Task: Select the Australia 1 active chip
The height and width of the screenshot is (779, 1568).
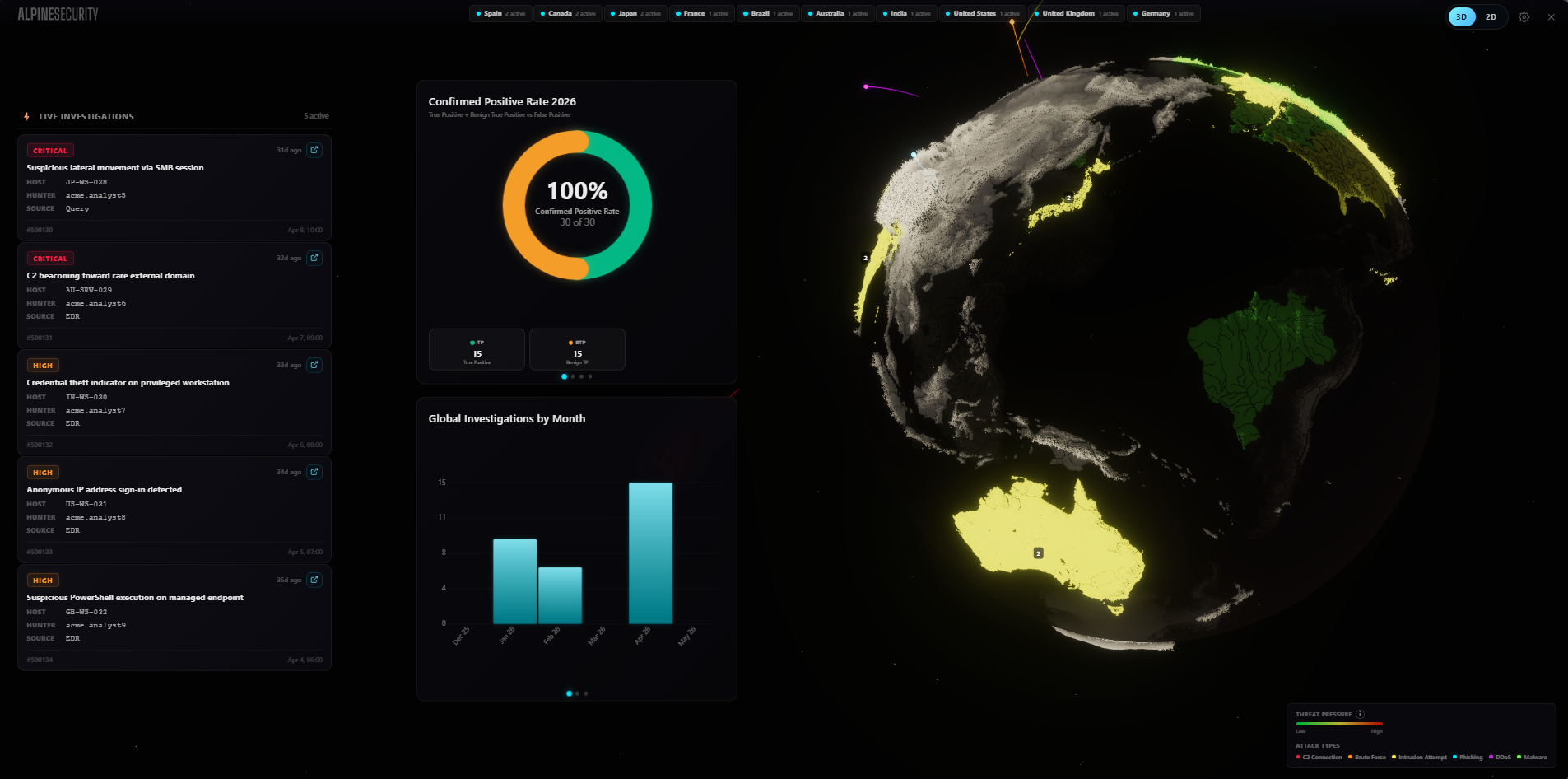Action: click(838, 13)
